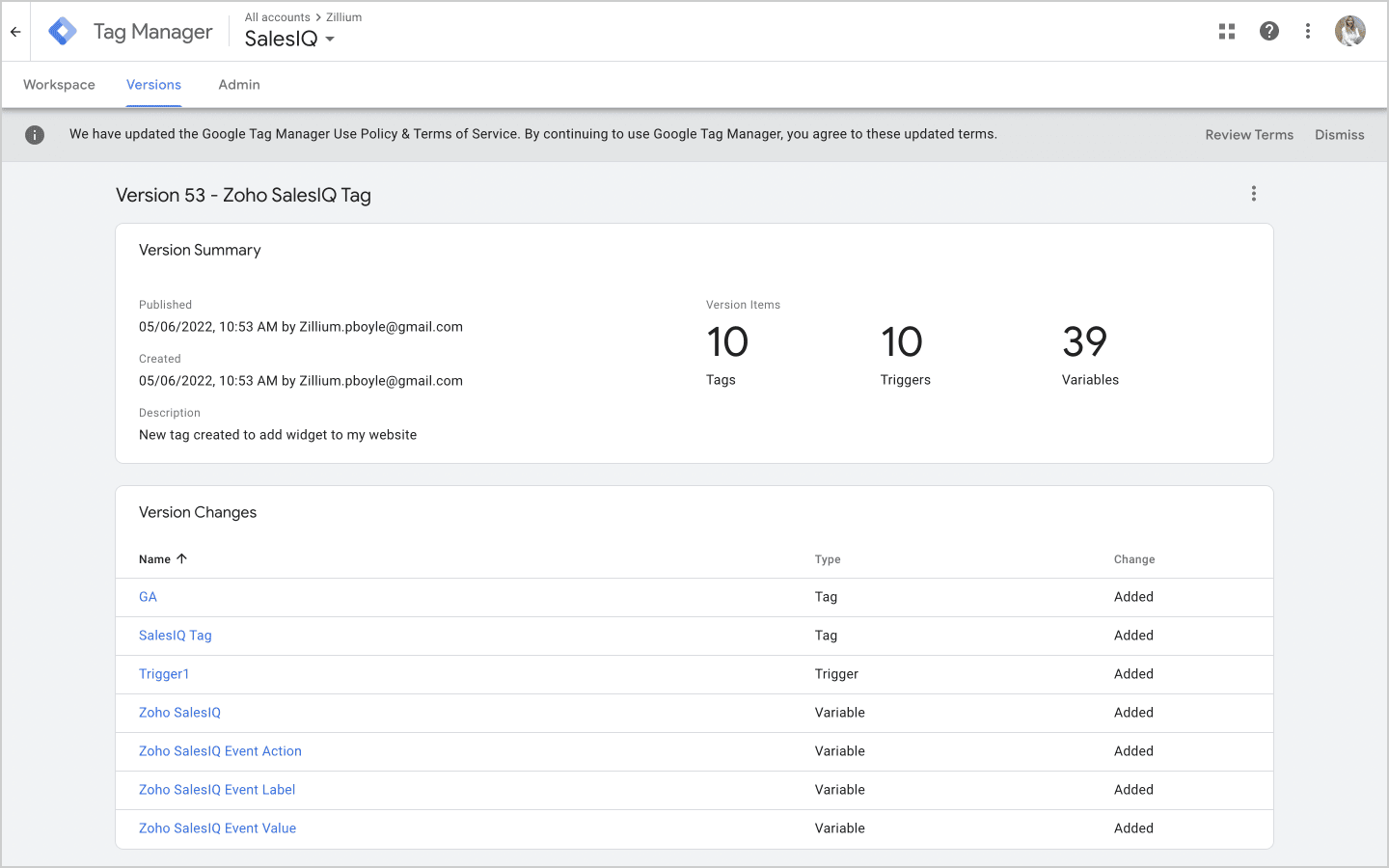Open Zoho SalesIQ Event Label link
This screenshot has width=1389, height=868.
click(x=217, y=790)
